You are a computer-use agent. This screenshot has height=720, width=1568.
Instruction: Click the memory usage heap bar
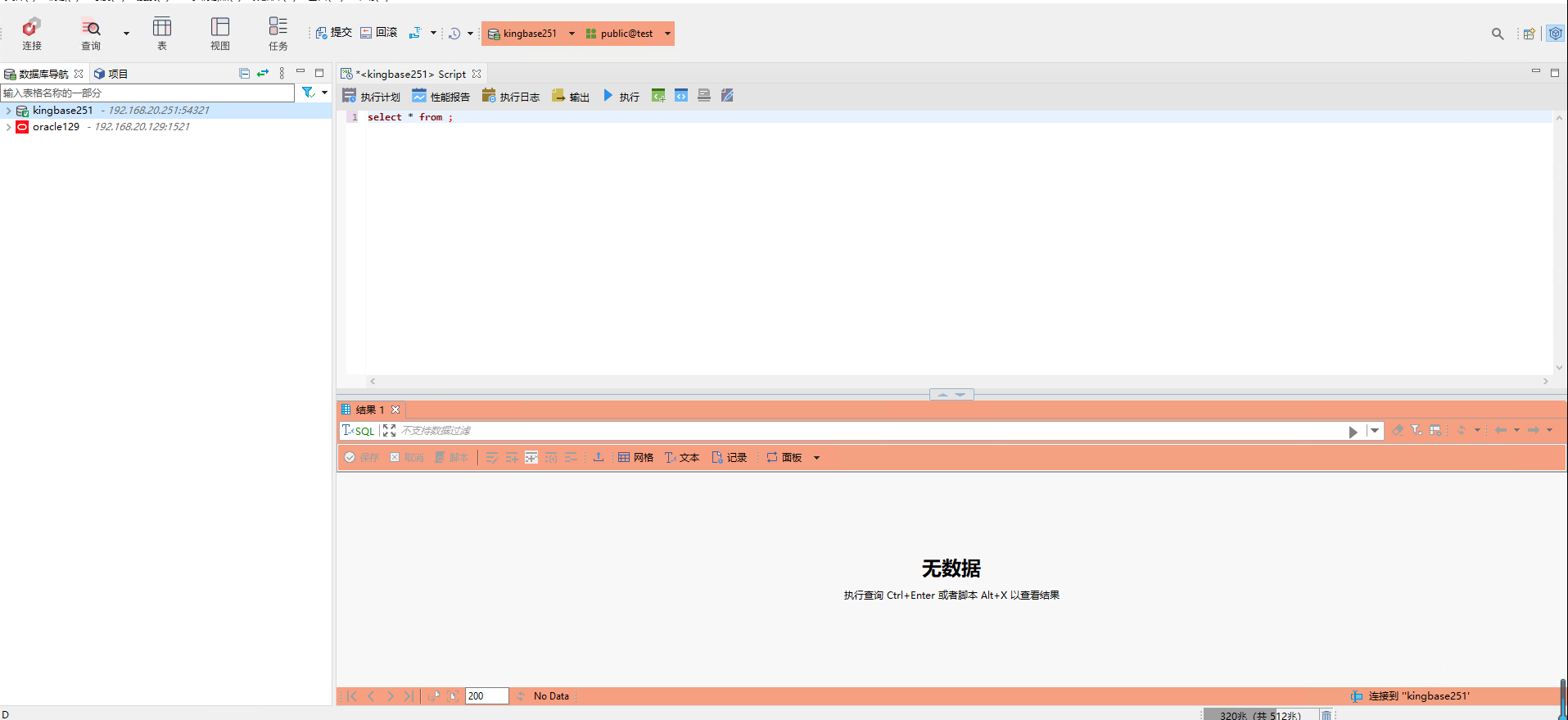[x=1259, y=715]
